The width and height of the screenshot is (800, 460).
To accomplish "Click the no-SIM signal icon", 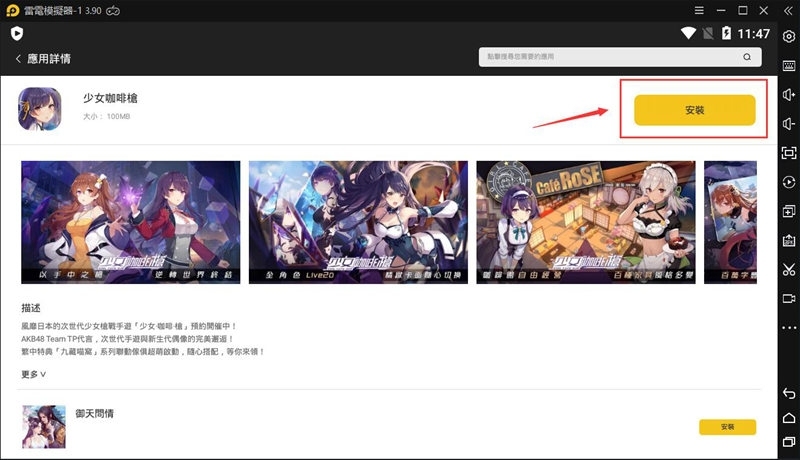I will pos(708,34).
